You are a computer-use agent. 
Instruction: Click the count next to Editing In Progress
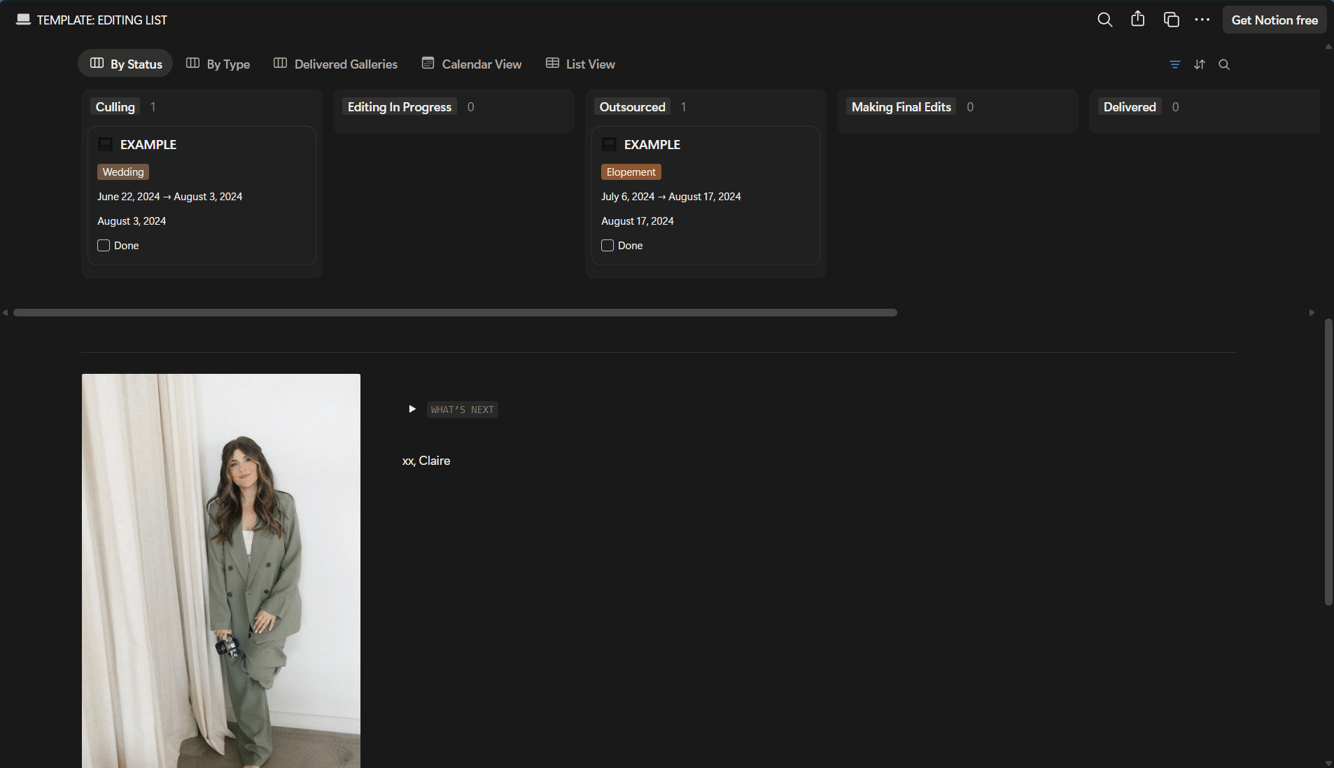(x=471, y=107)
